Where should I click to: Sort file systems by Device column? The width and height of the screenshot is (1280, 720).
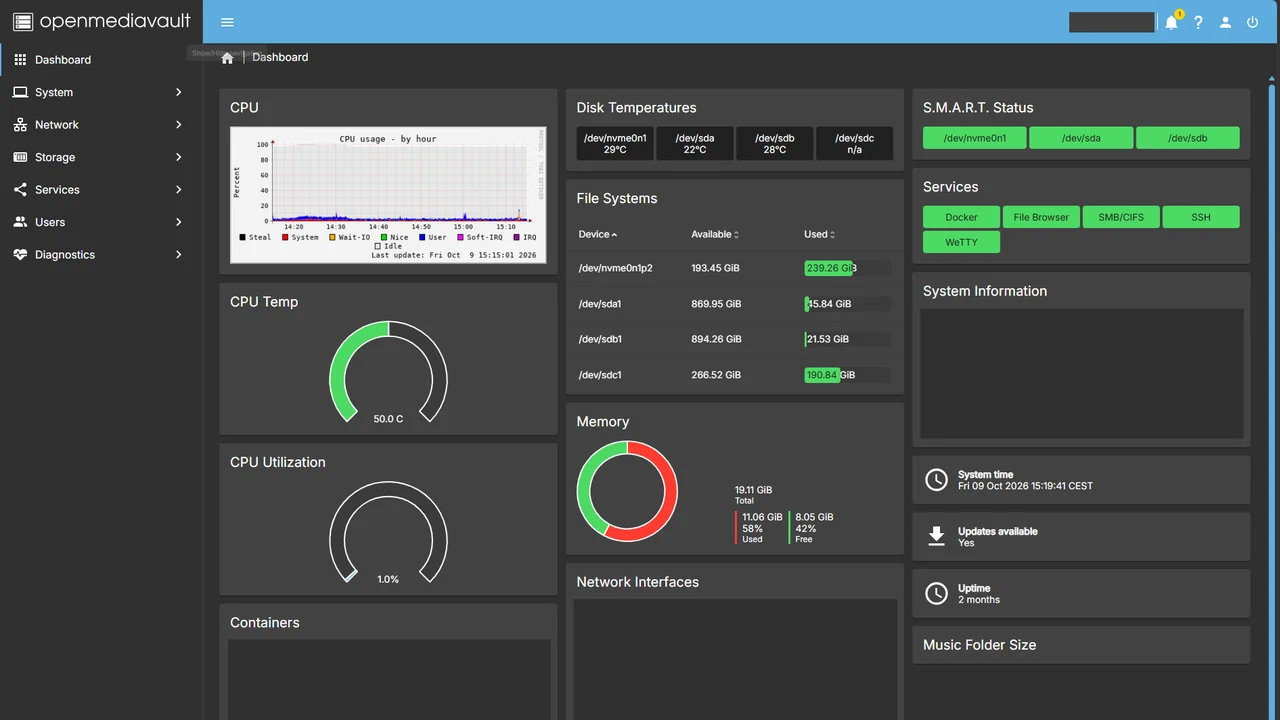pyautogui.click(x=598, y=234)
